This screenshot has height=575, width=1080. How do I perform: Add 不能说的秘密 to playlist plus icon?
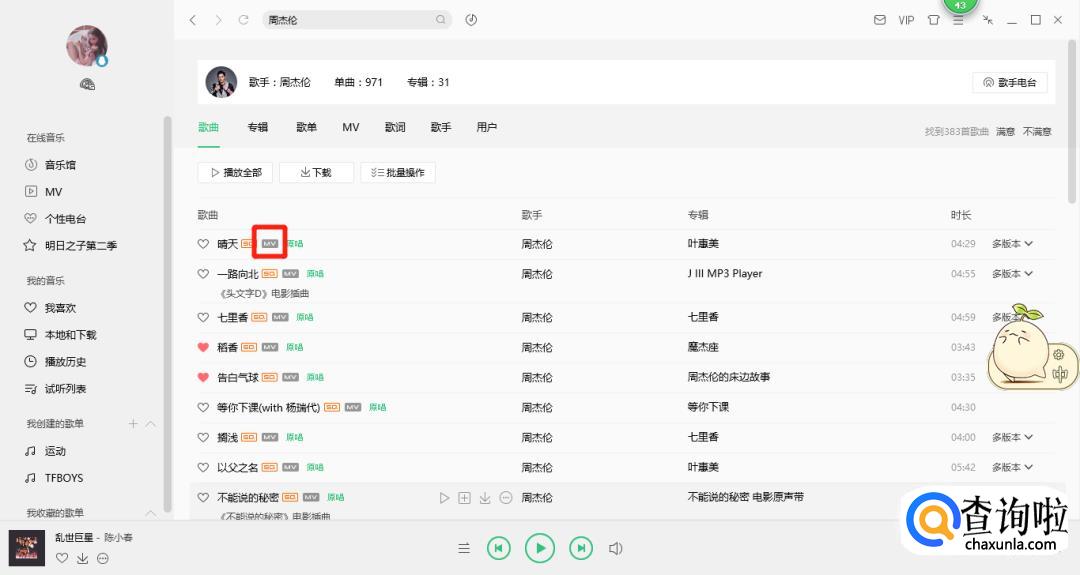click(x=464, y=497)
